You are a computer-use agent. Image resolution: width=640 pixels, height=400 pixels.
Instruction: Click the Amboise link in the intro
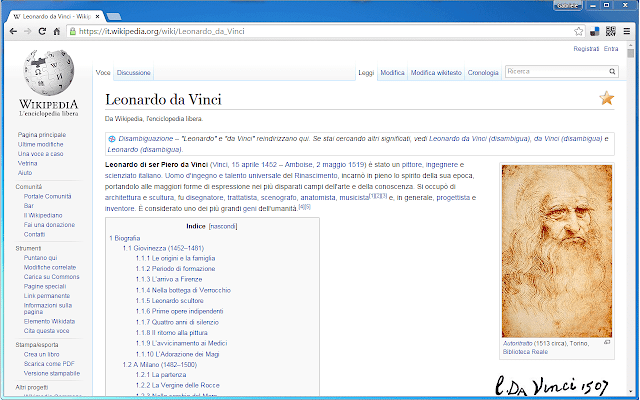[x=298, y=164]
